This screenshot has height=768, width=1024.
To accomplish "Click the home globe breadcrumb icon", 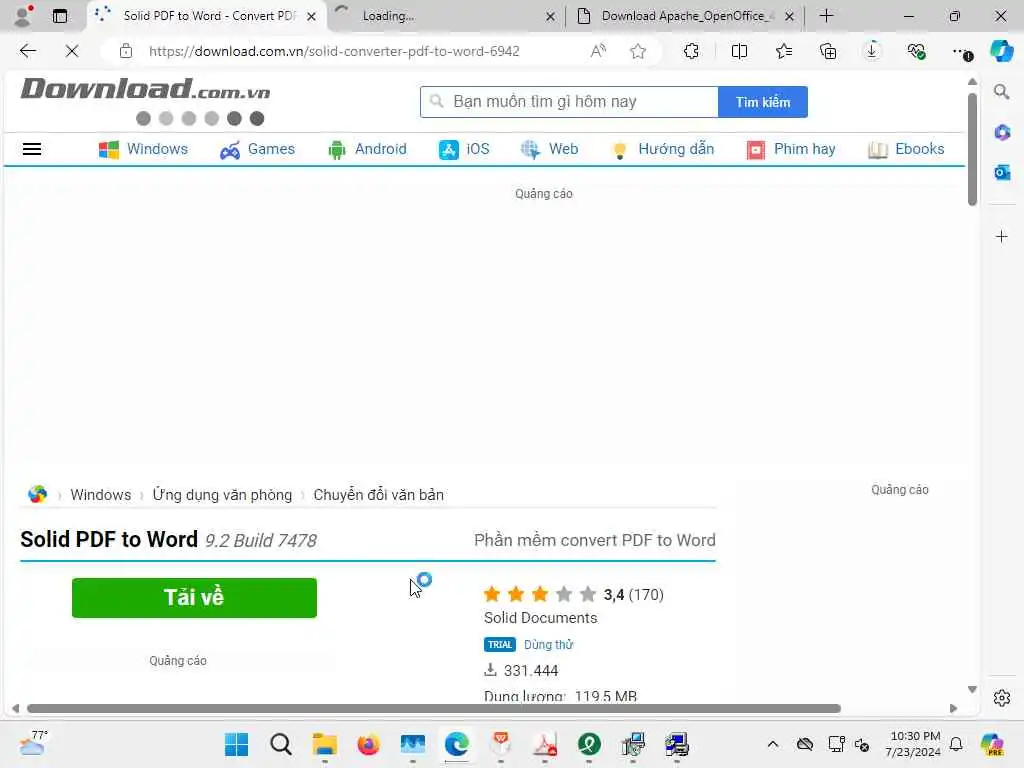I will [x=37, y=494].
